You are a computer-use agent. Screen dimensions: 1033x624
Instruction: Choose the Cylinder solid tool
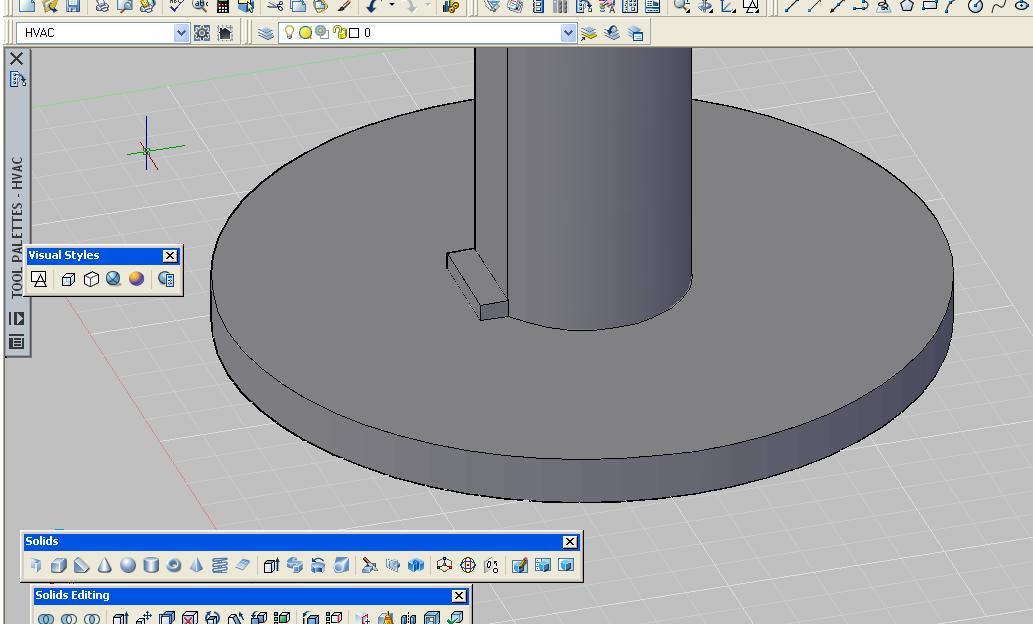pos(151,566)
